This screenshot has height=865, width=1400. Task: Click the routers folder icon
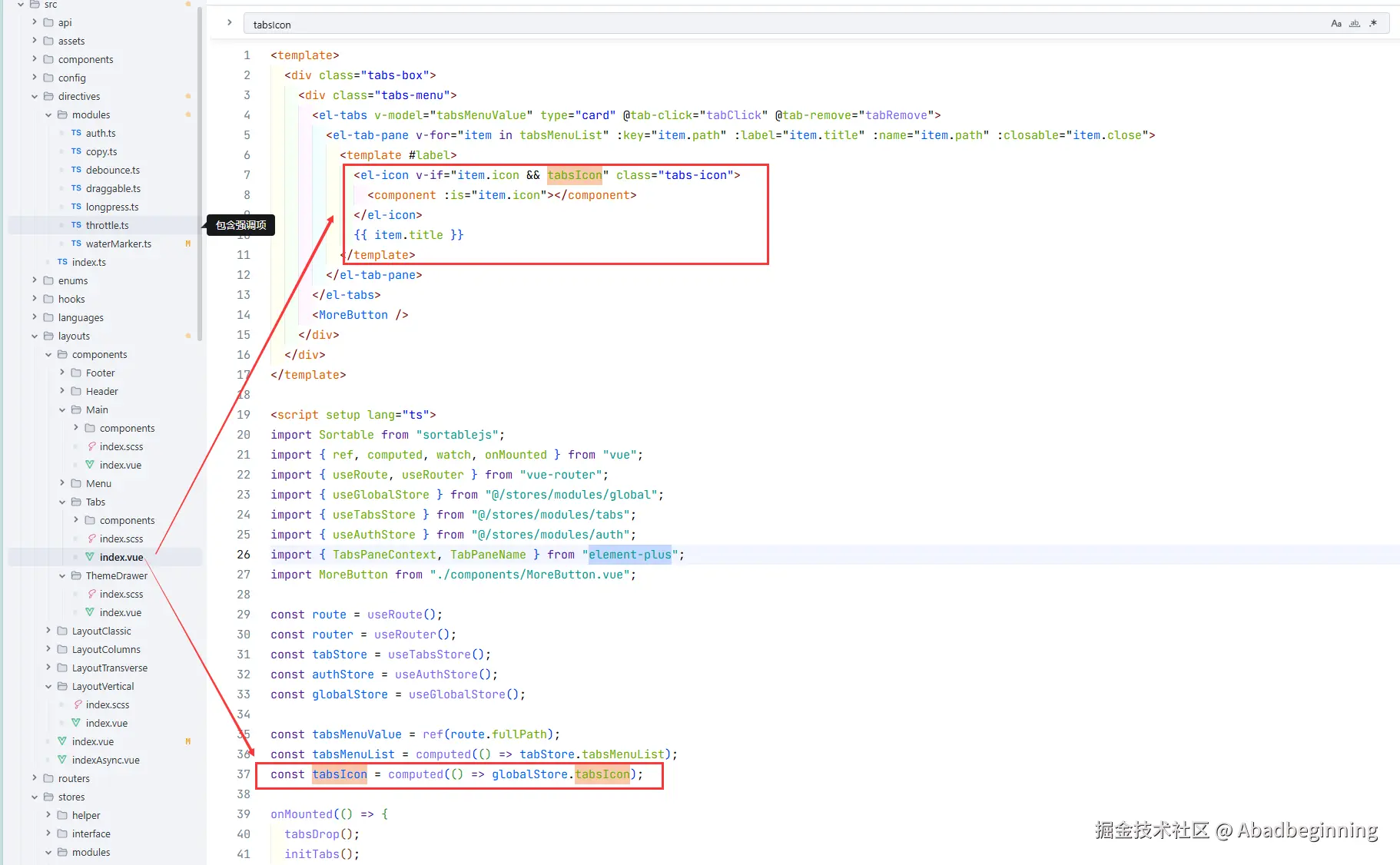[x=48, y=778]
